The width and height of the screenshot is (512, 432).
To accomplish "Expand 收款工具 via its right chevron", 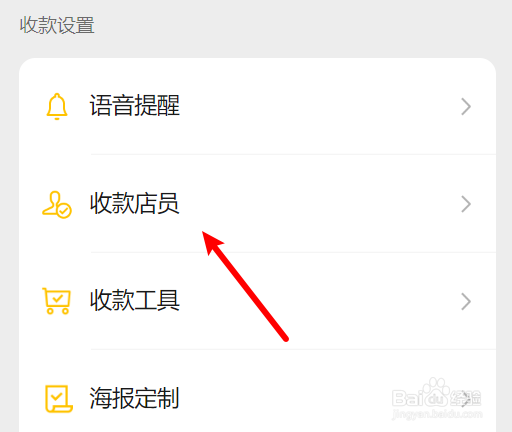I will pyautogui.click(x=466, y=302).
